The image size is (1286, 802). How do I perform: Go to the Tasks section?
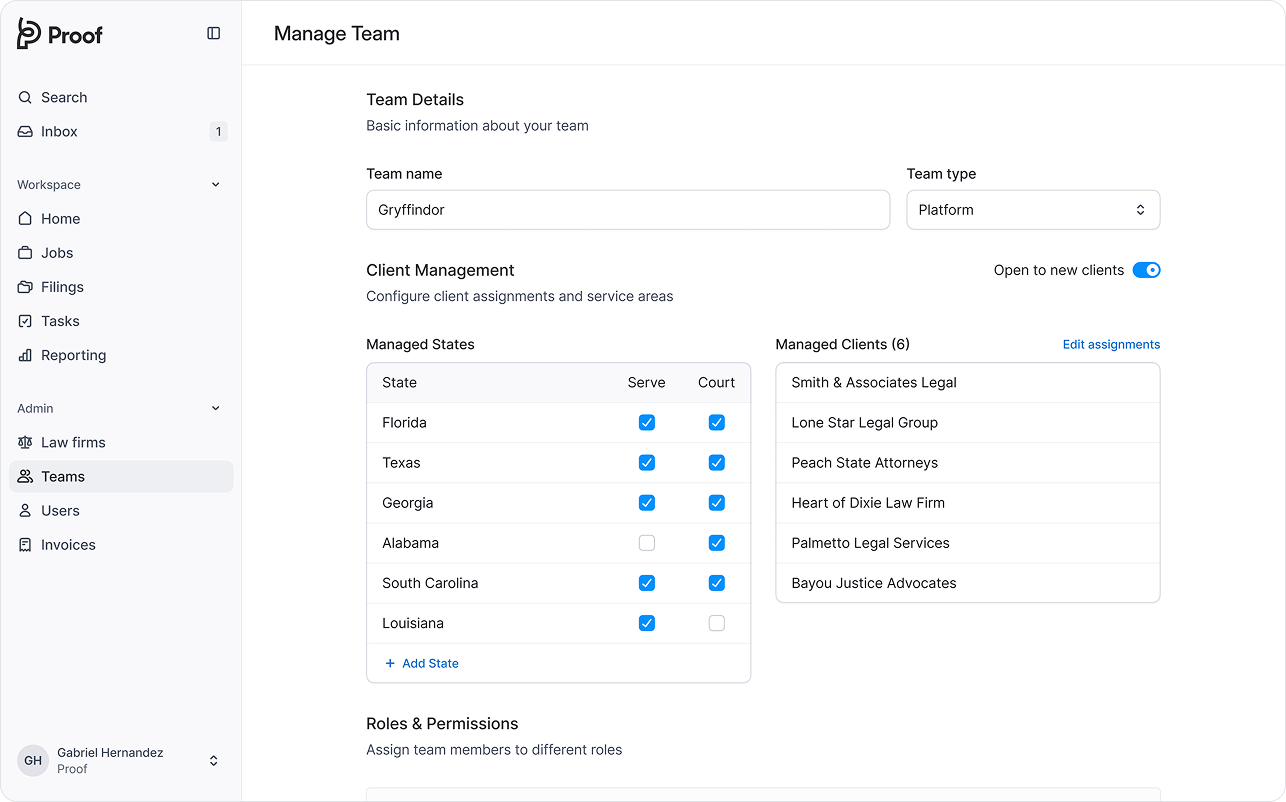click(60, 320)
